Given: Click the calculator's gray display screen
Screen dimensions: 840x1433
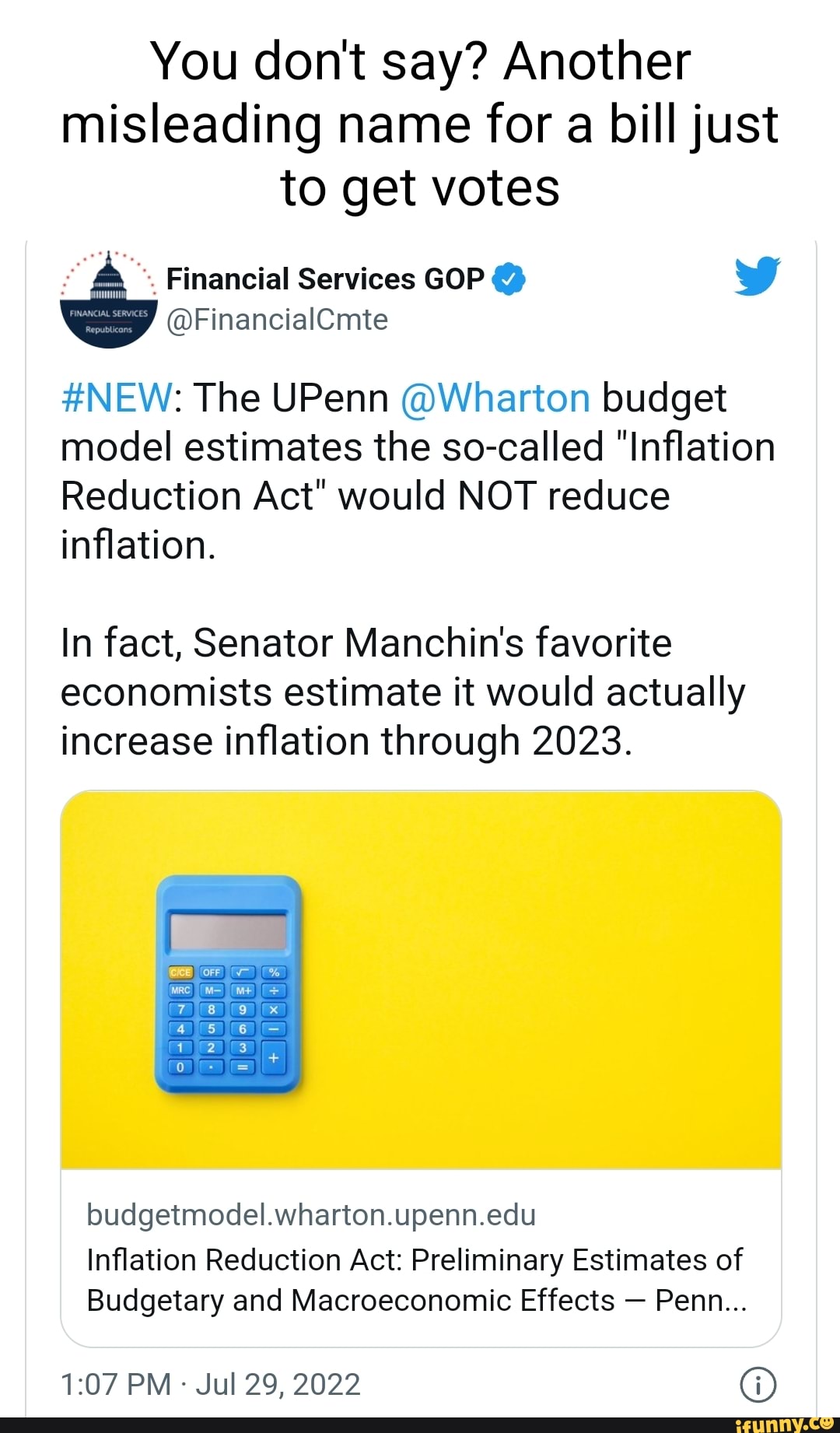Looking at the screenshot, I should pyautogui.click(x=229, y=931).
